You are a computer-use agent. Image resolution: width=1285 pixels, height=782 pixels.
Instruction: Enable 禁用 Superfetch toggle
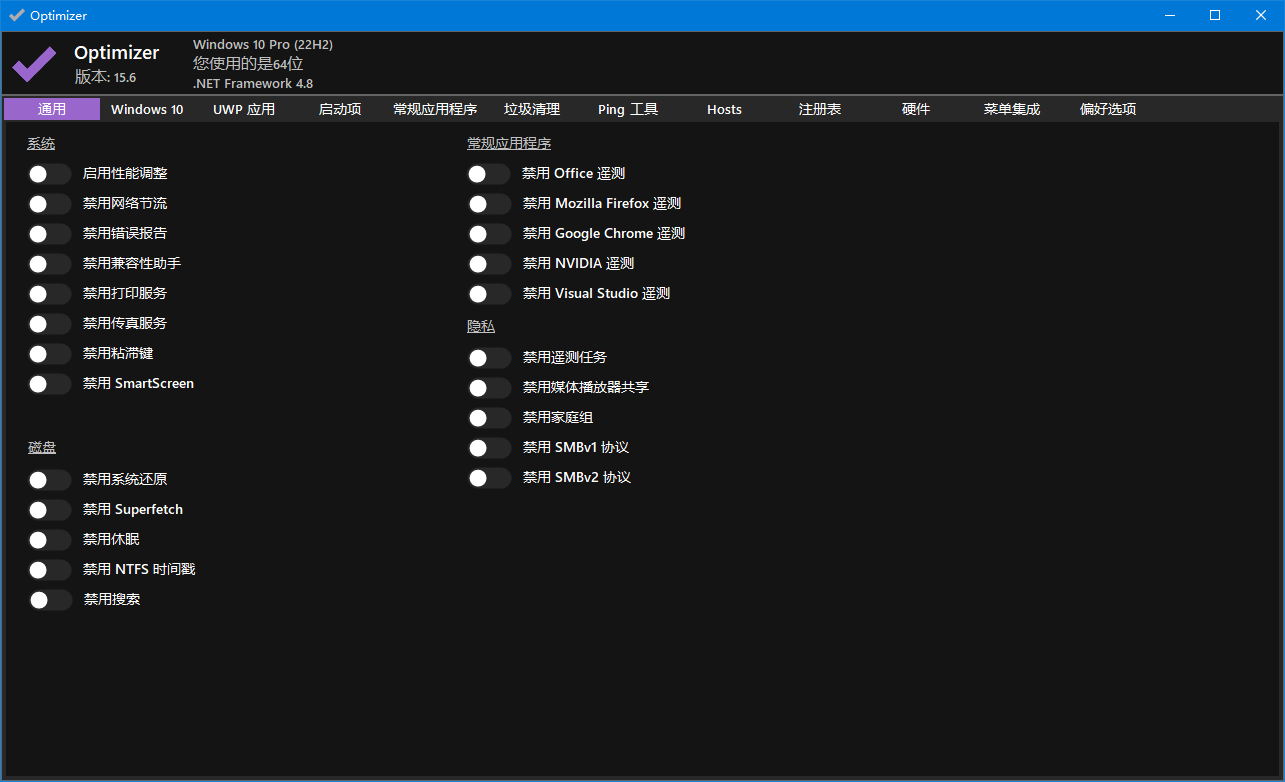pos(49,510)
